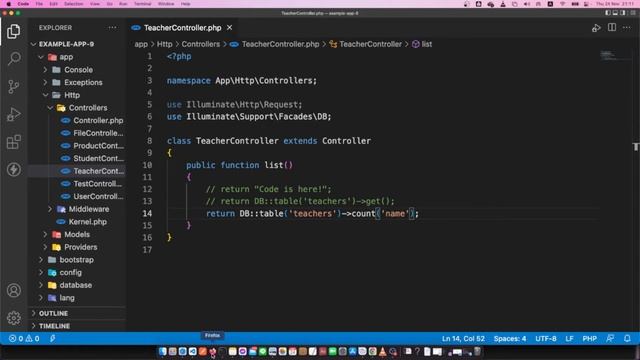Split the editor to the right
Screen dimensions: 640x360
612,27
